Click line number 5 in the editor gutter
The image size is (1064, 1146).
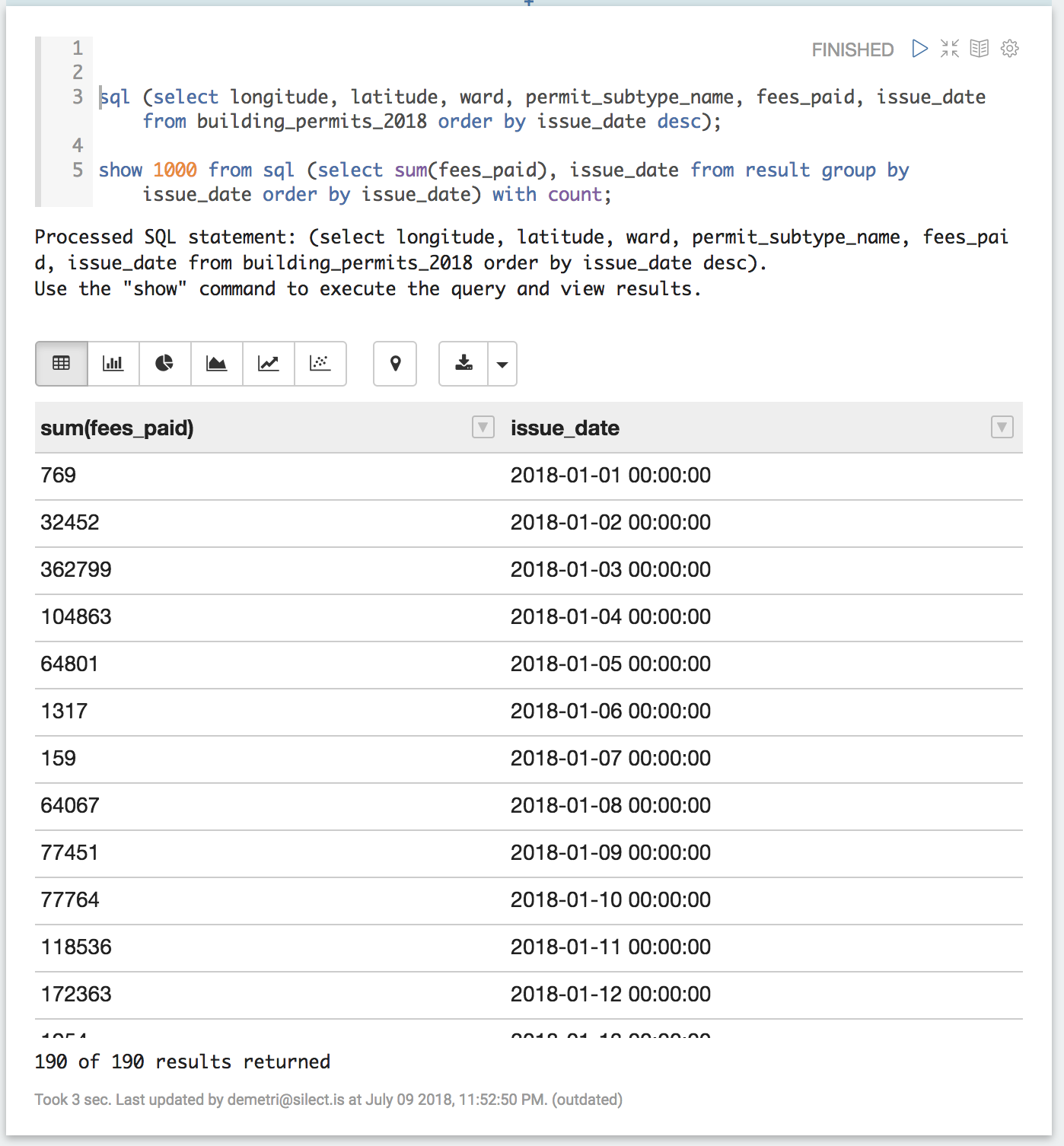77,170
